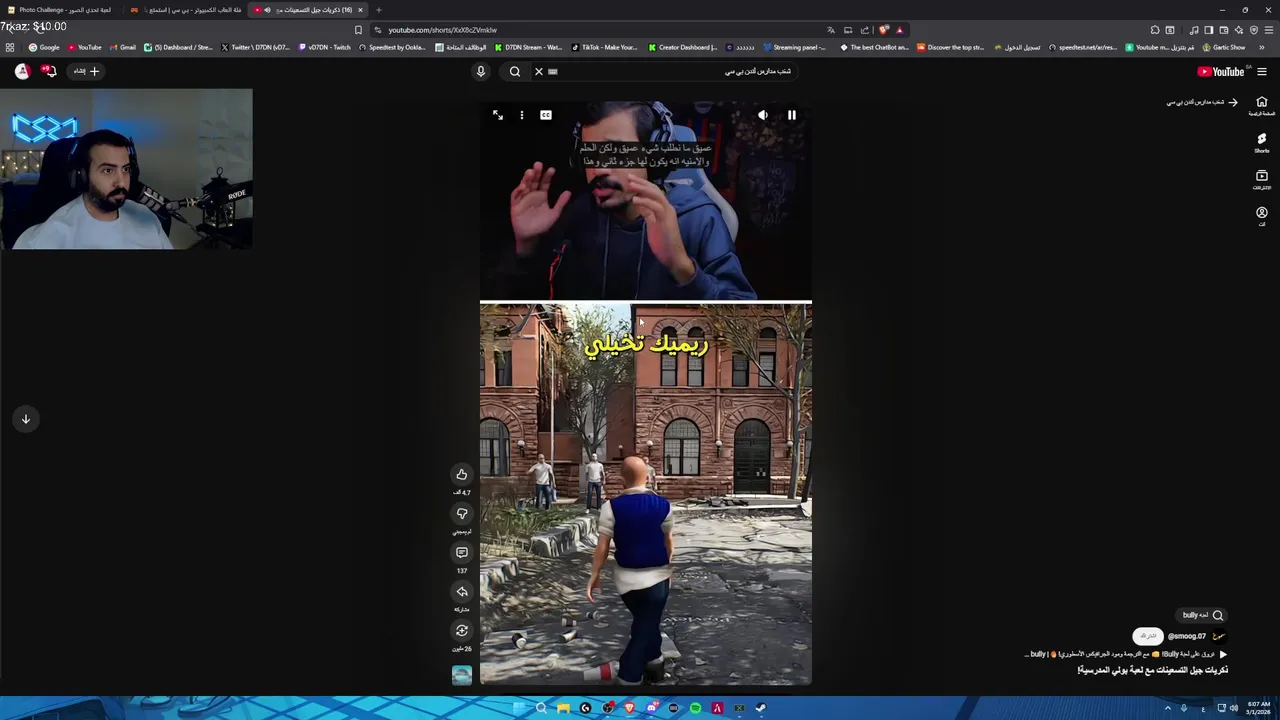The width and height of the screenshot is (1280, 720).
Task: Open the YouTube logo home link
Action: click(1221, 71)
